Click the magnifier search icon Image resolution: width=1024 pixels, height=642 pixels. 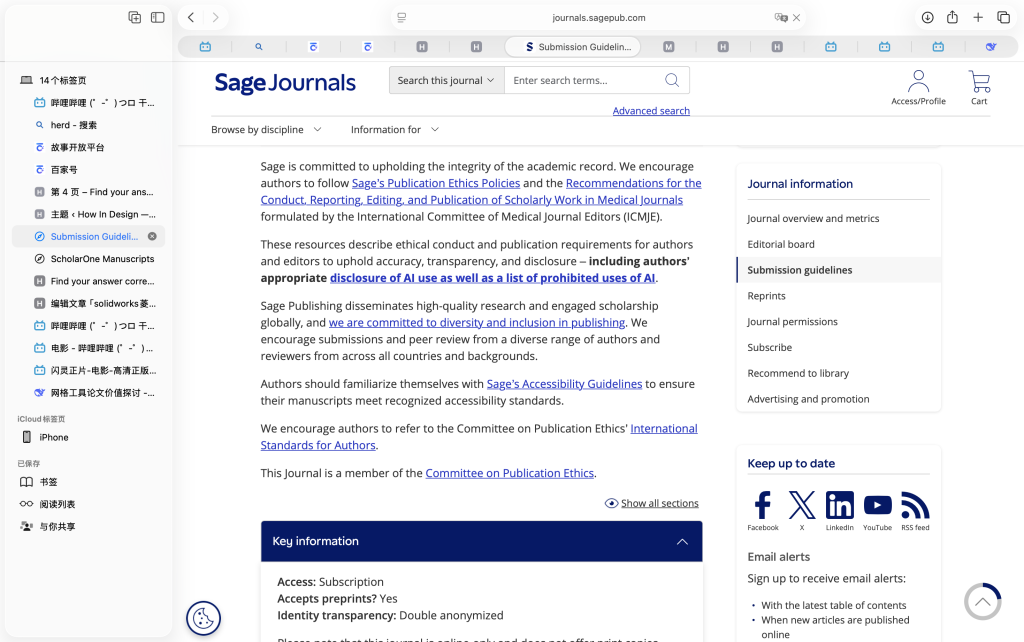(671, 80)
